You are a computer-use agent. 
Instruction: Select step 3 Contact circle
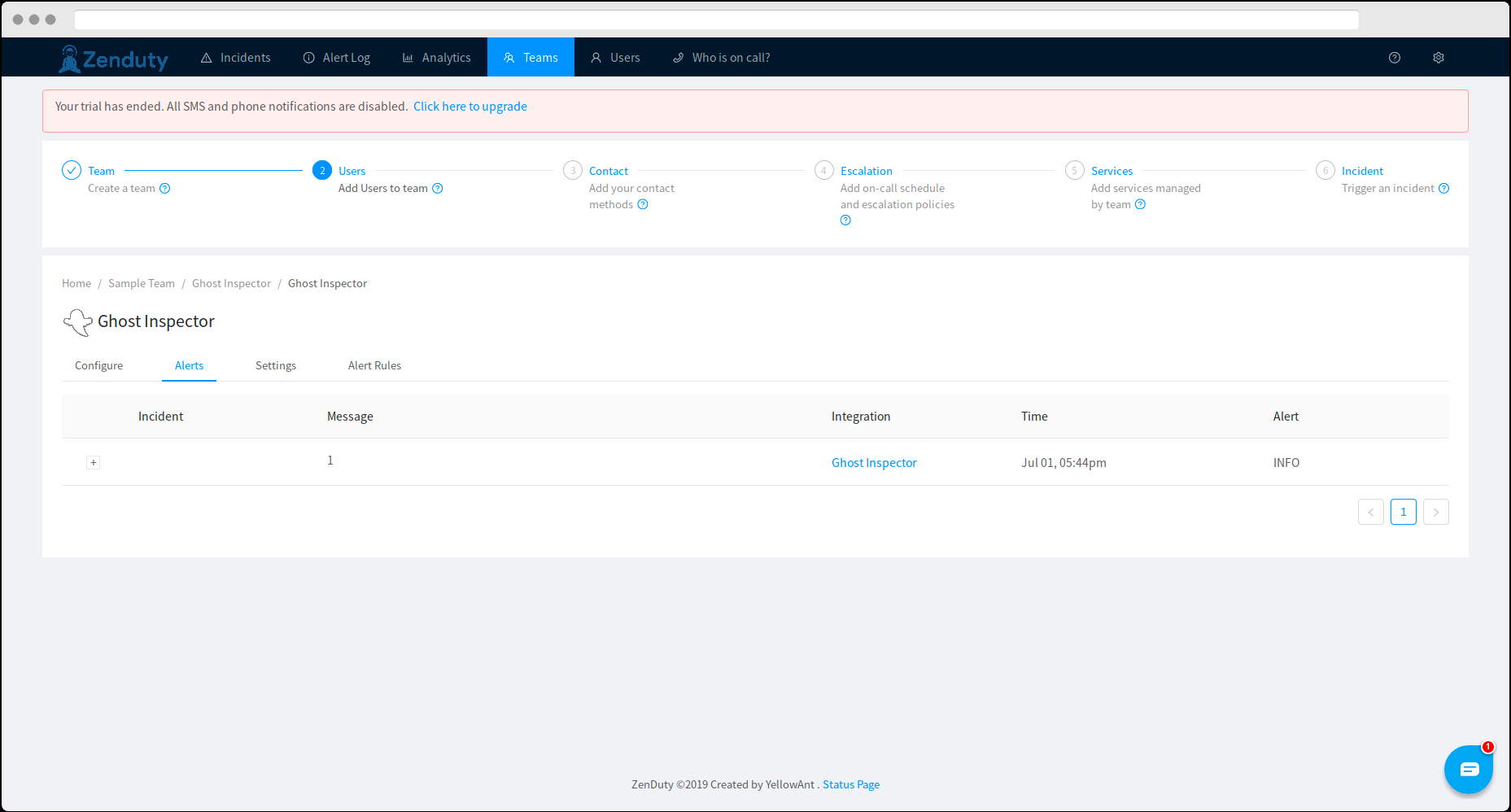(573, 170)
